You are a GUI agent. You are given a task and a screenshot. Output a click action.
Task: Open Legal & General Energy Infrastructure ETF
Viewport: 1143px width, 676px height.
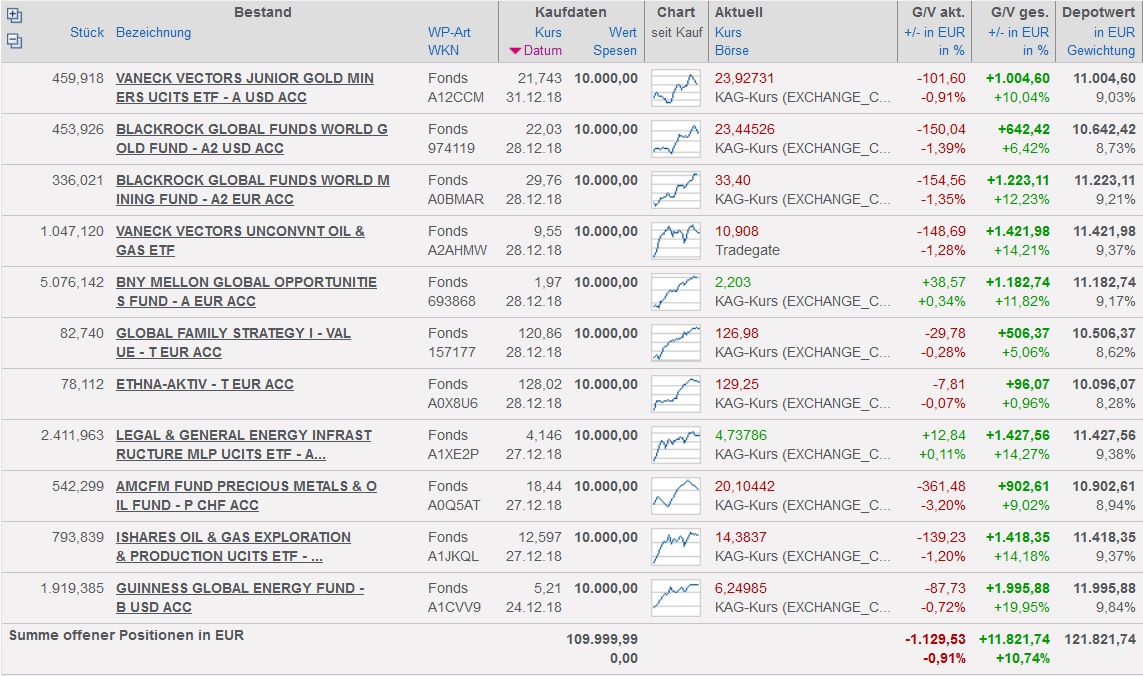pyautogui.click(x=243, y=445)
